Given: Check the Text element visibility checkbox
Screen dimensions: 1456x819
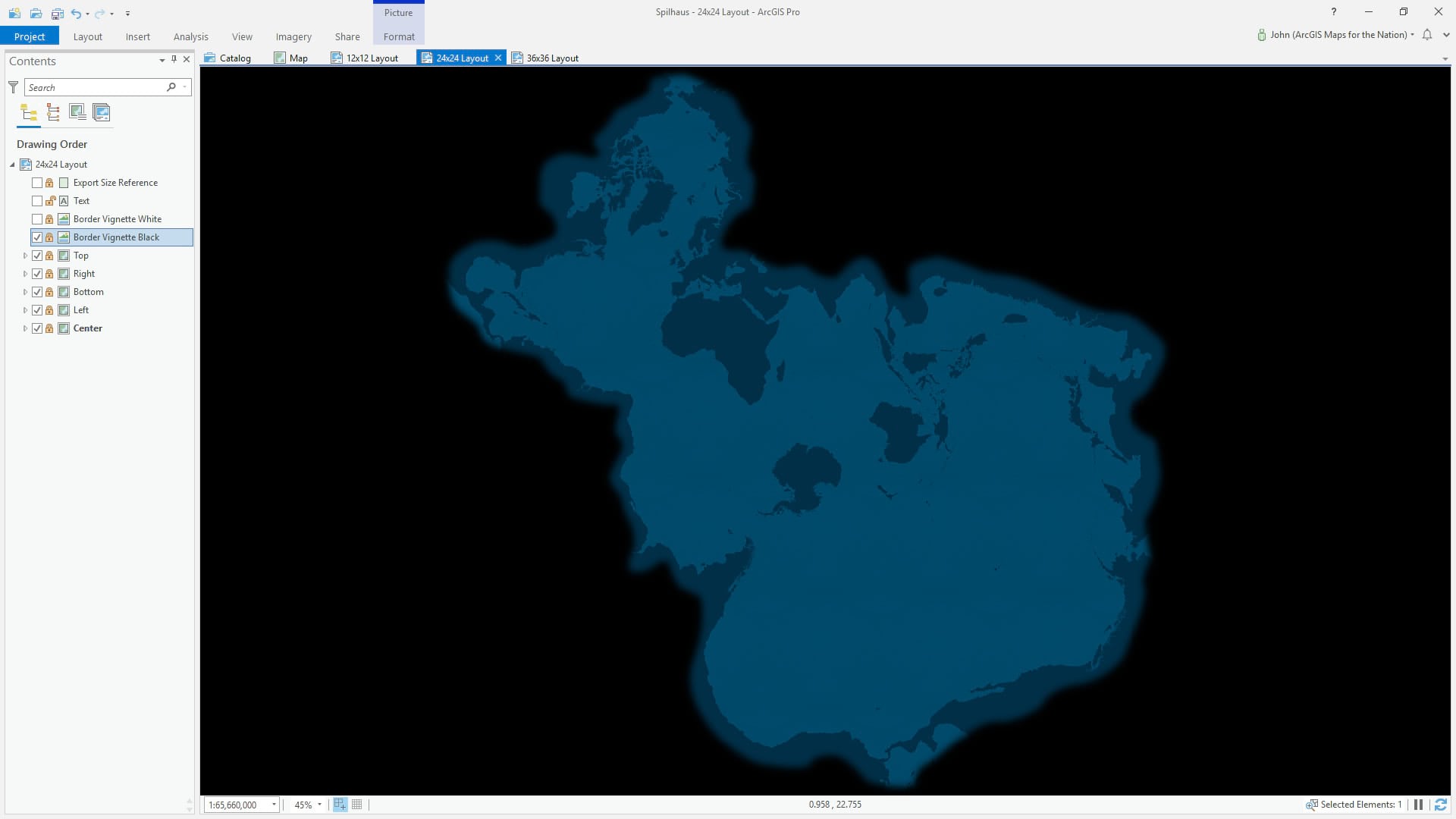Looking at the screenshot, I should pyautogui.click(x=37, y=201).
